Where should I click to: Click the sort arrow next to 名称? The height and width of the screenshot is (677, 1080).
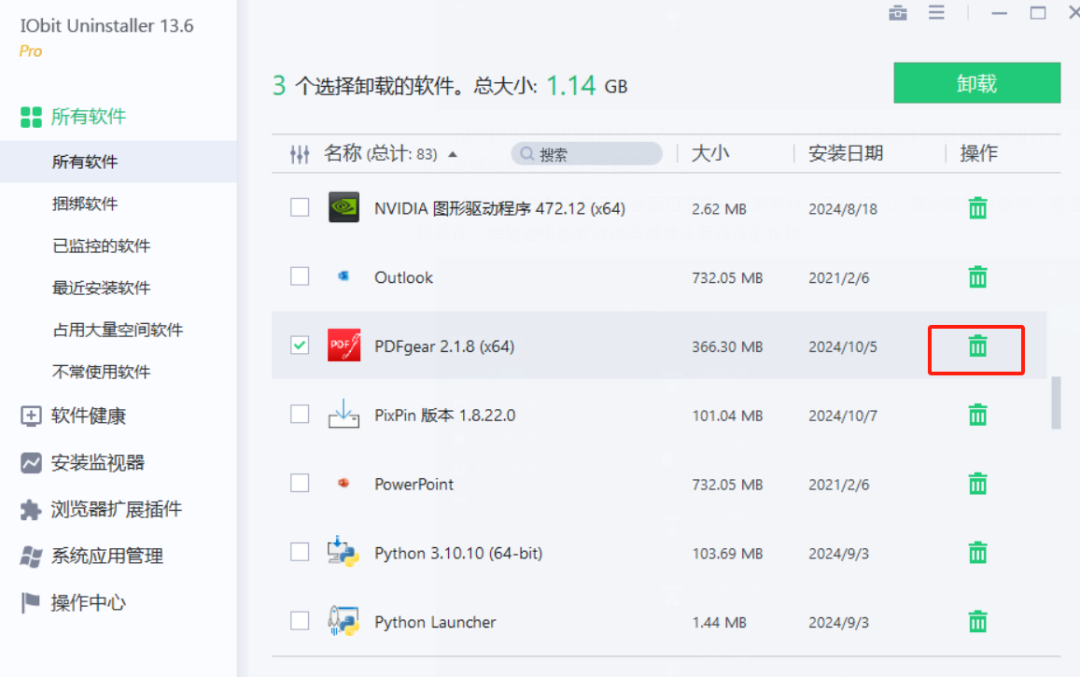(454, 154)
